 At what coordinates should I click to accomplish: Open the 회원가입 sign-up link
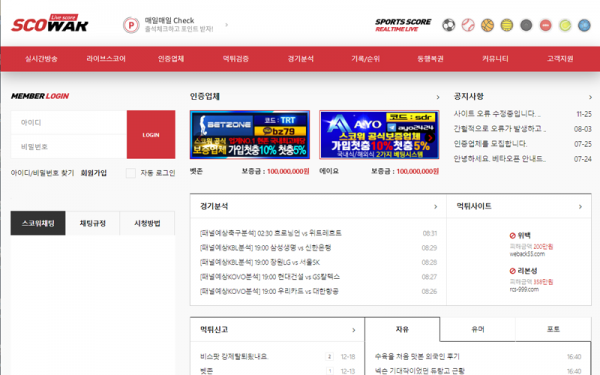94,173
